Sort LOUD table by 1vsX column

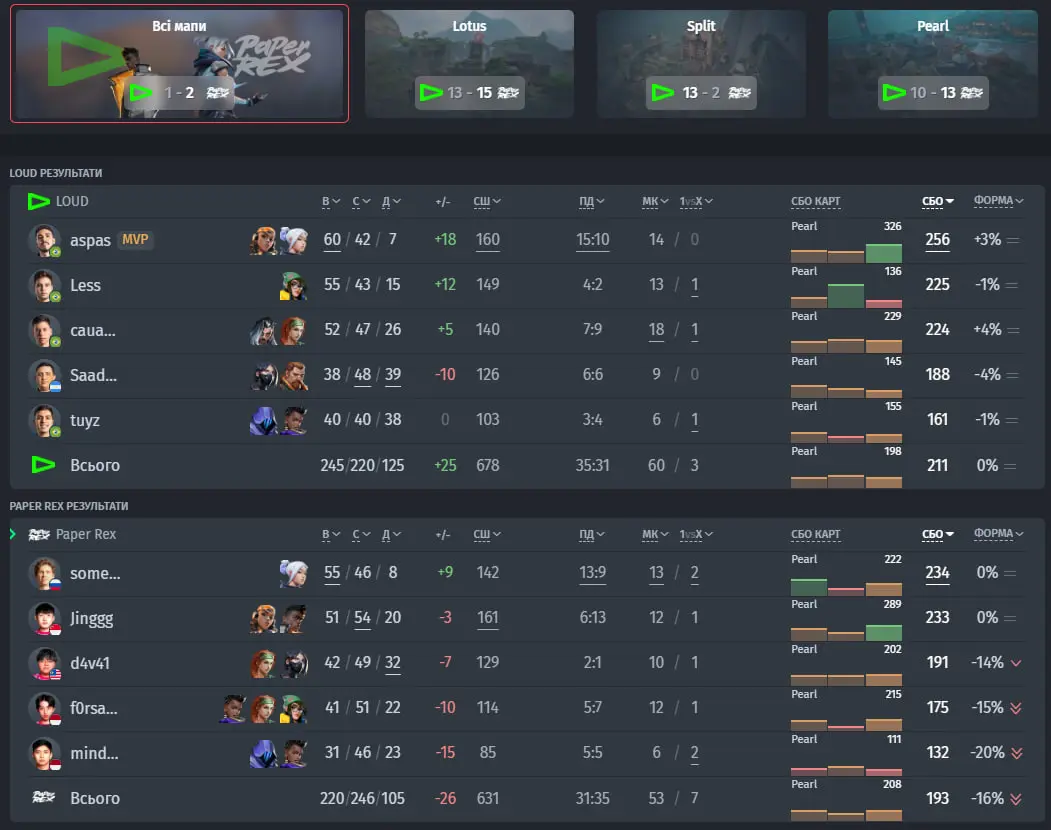tap(696, 201)
